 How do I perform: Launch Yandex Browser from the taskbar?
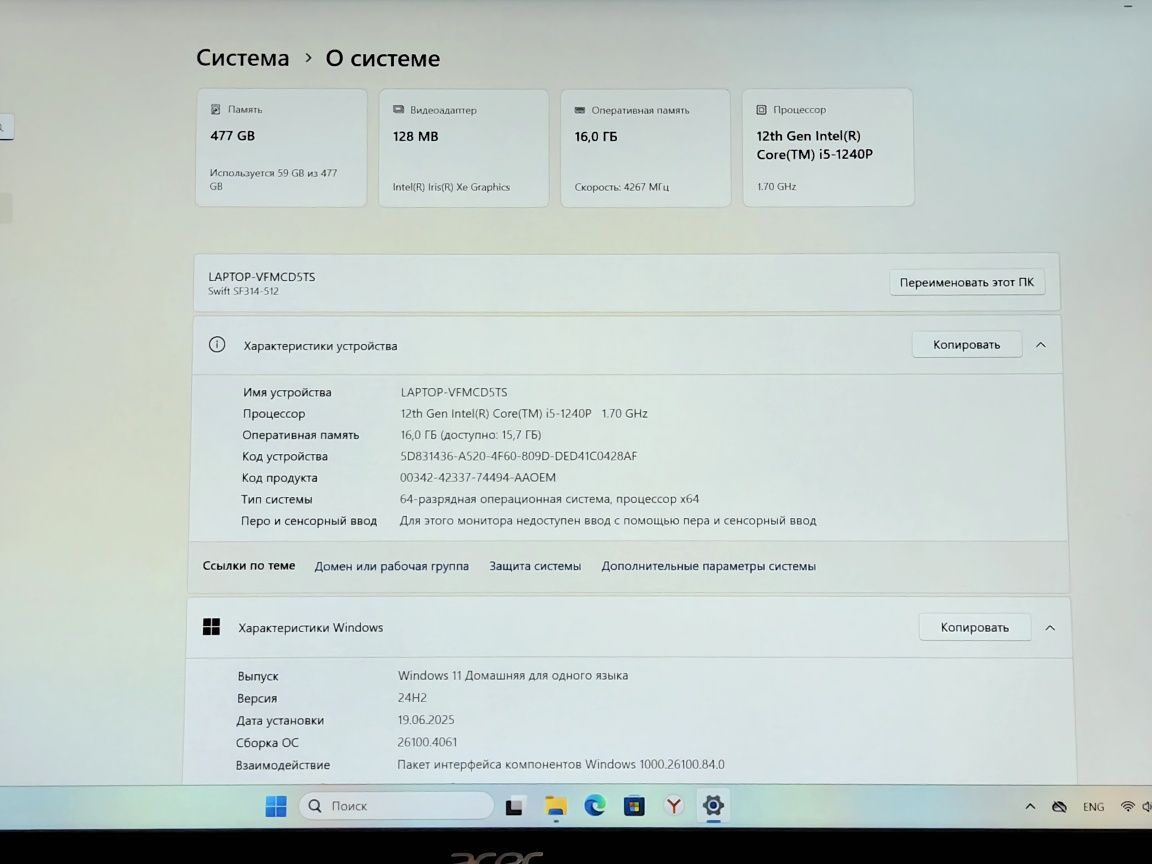point(674,807)
